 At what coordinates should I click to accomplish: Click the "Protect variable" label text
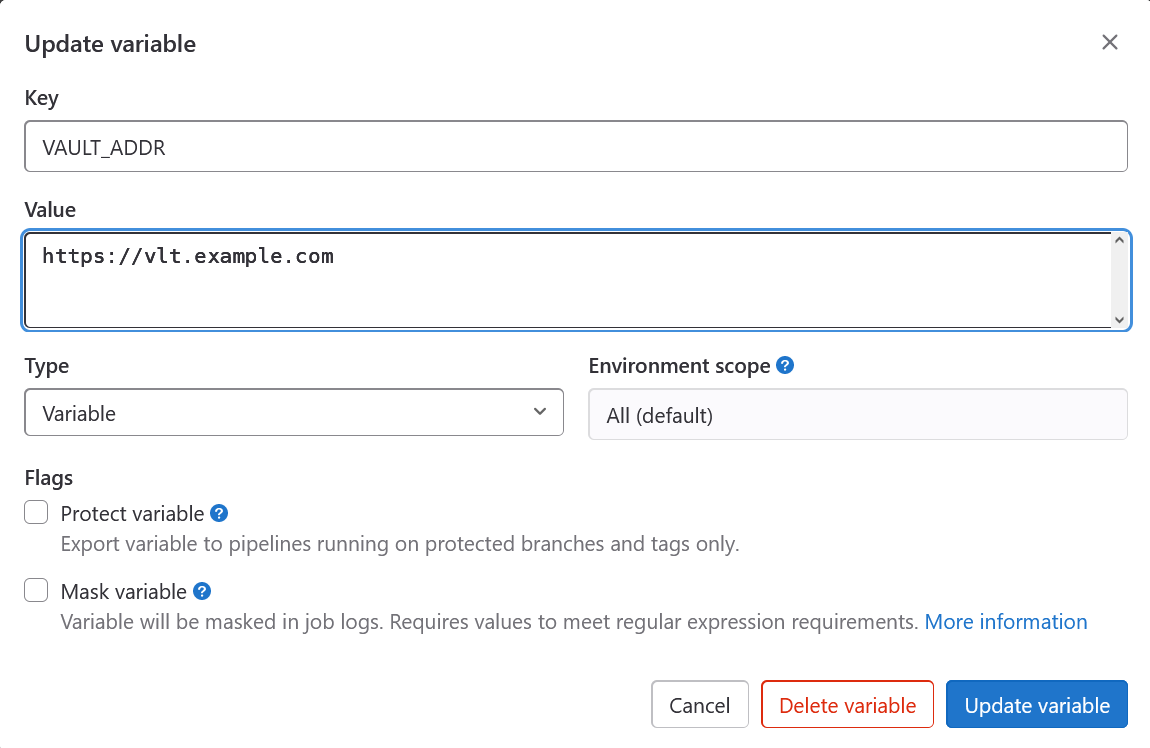132,514
